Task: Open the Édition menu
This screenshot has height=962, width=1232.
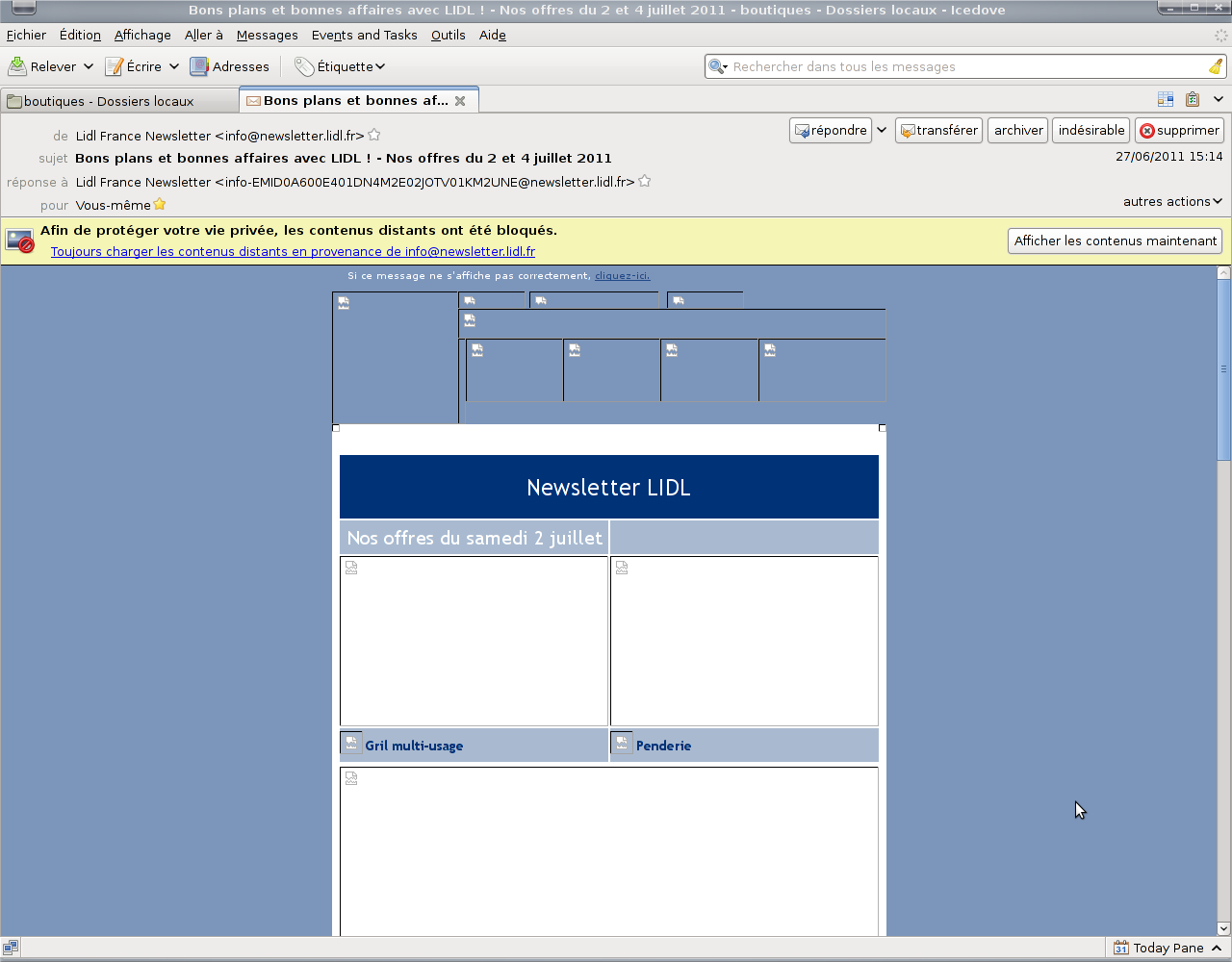Action: click(80, 35)
